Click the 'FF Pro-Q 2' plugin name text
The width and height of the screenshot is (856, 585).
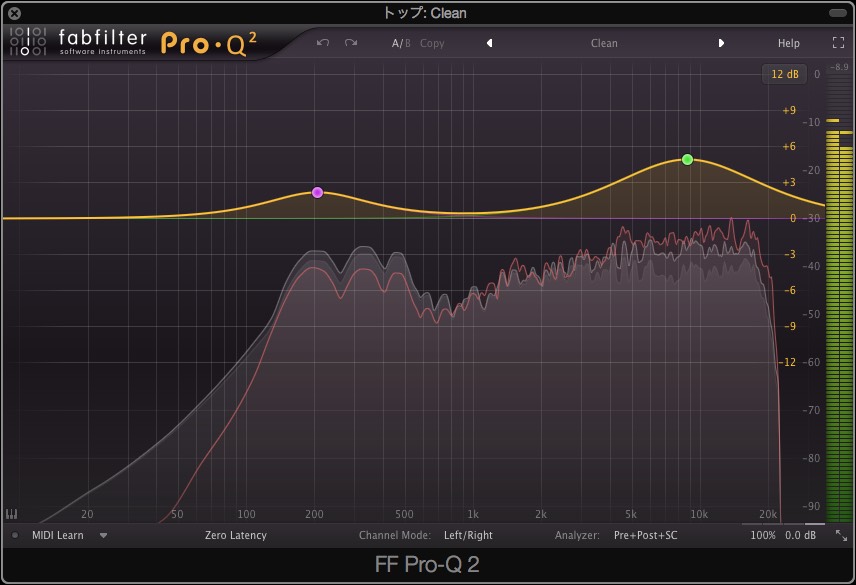(427, 564)
